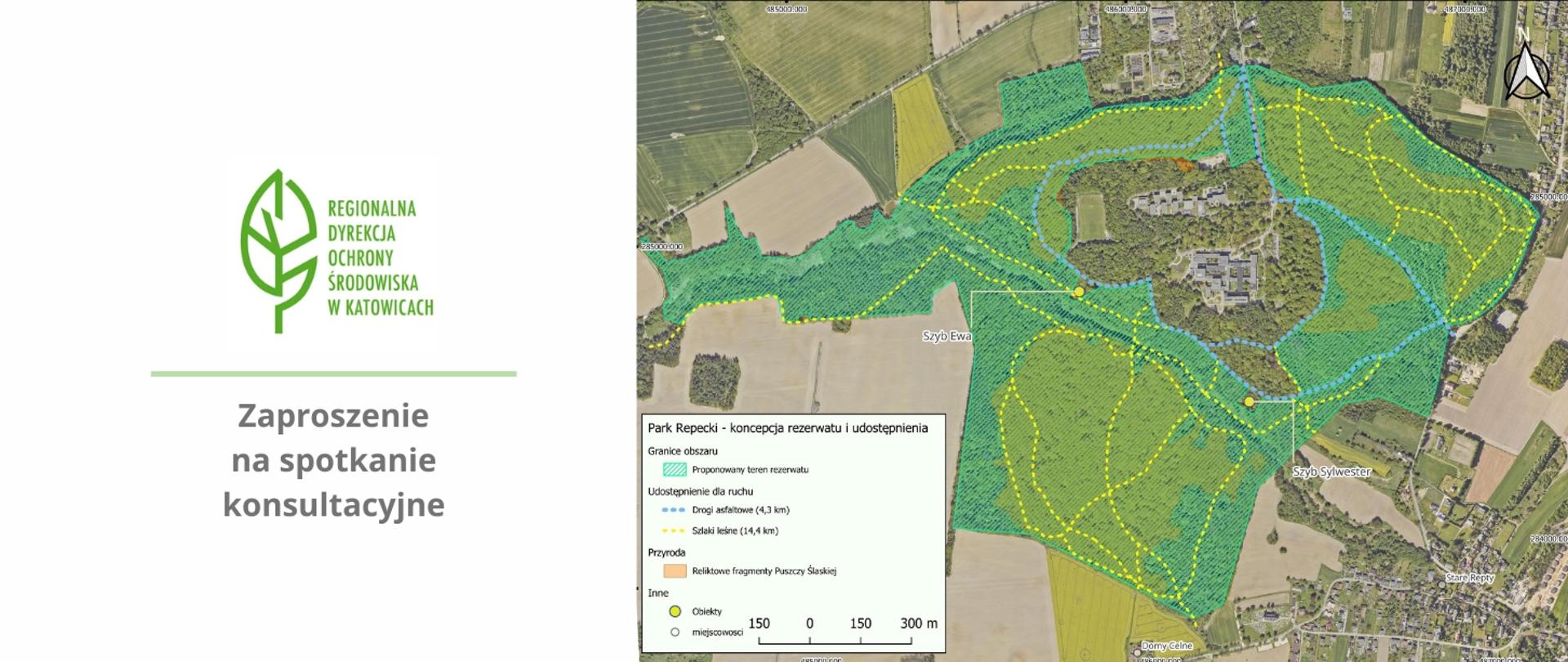Click the yellow dashed Szlaki leśne legend symbol
Image resolution: width=1568 pixels, height=662 pixels.
[674, 530]
